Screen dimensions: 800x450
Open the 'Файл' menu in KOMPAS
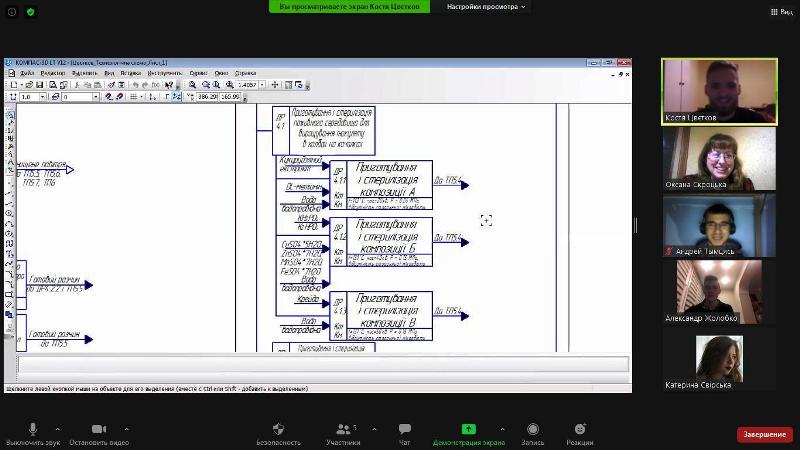pos(27,73)
